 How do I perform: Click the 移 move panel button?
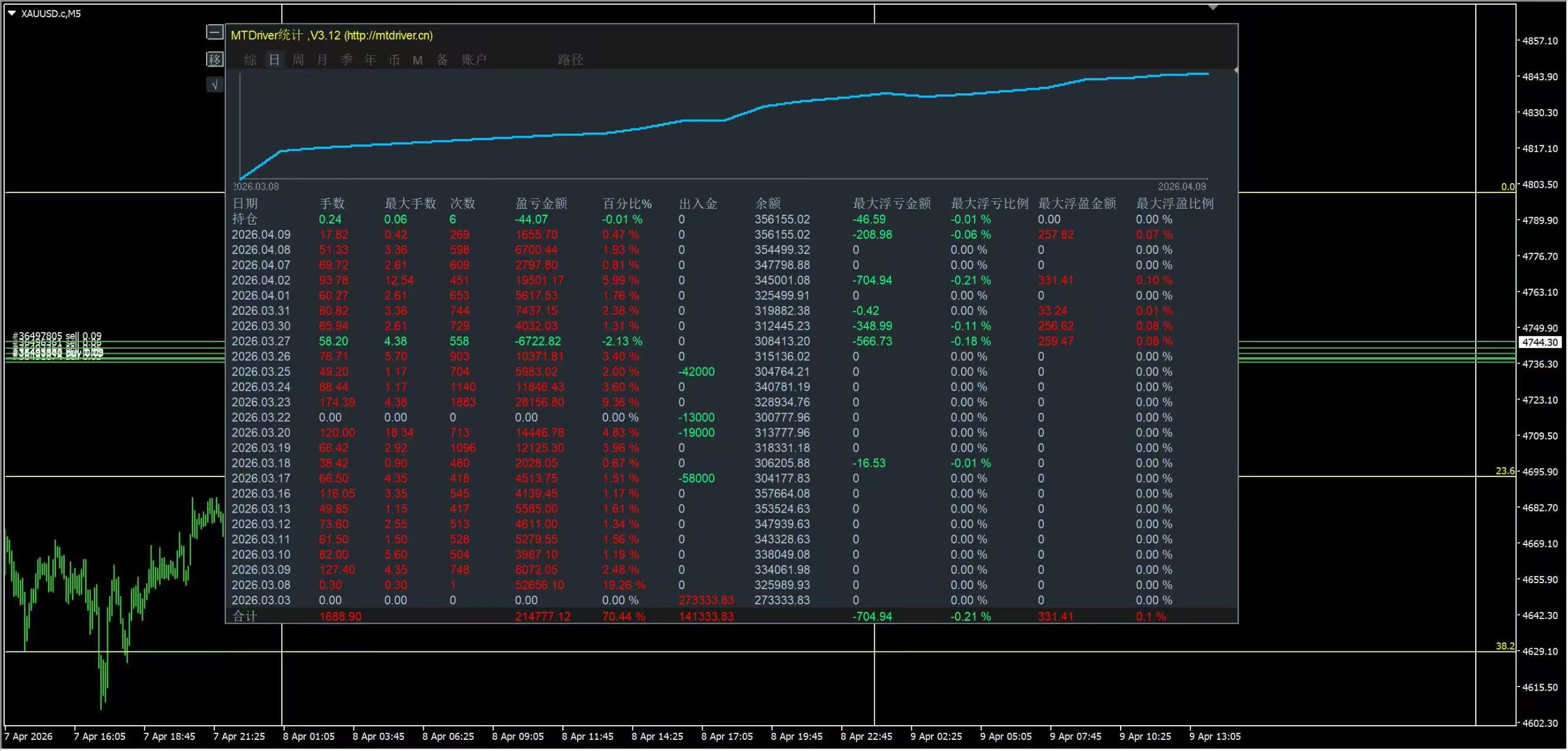click(x=214, y=59)
